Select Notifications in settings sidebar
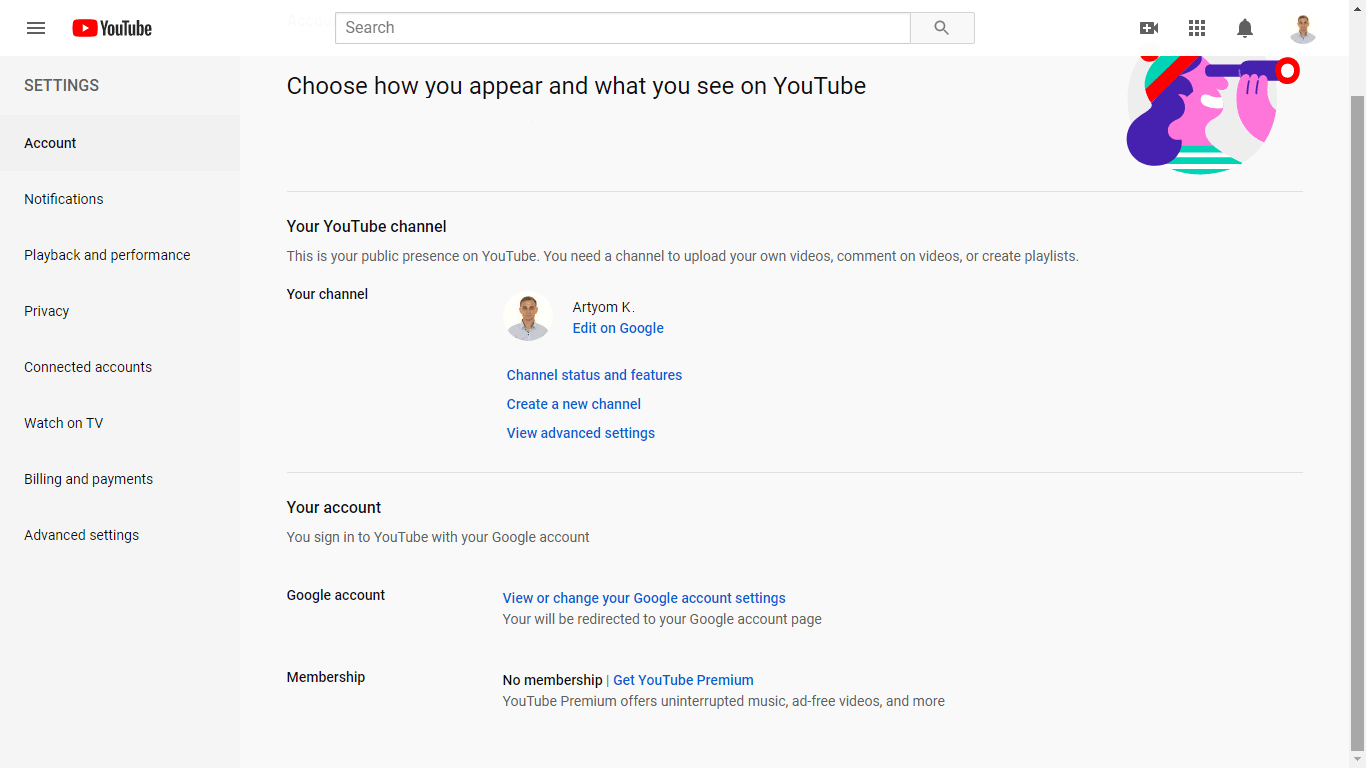This screenshot has width=1366, height=768. (x=64, y=199)
